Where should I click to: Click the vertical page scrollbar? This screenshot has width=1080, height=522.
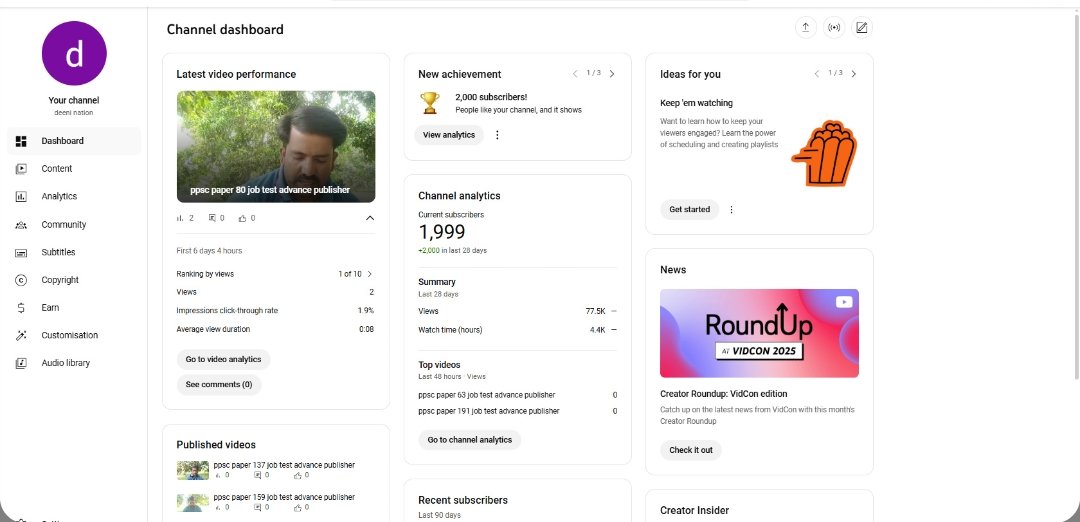pyautogui.click(x=1077, y=196)
